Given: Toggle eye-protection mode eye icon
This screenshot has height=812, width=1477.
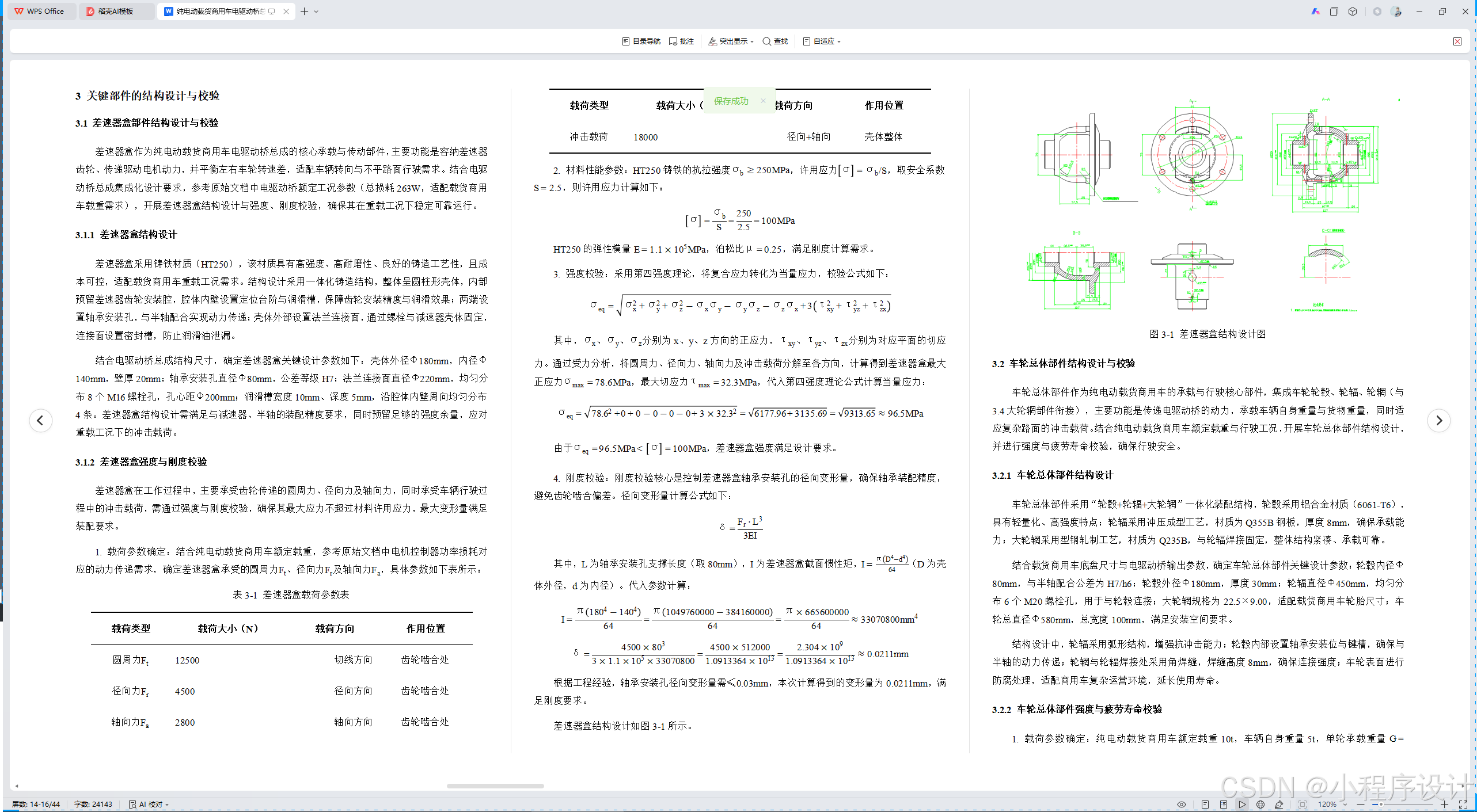Looking at the screenshot, I should coord(1182,805).
